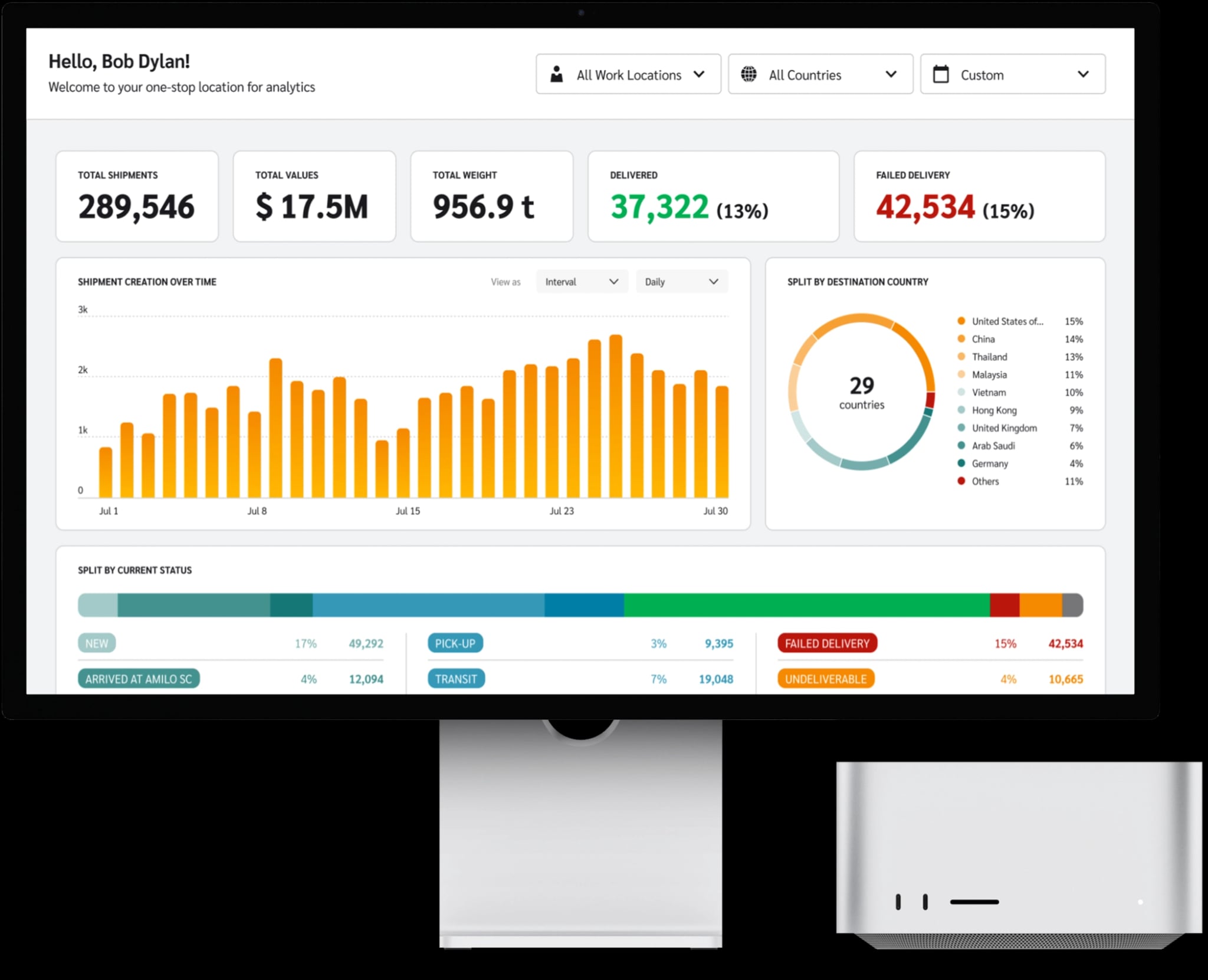Click the UNDELIVERABLE status badge
Viewport: 1208px width, 980px height.
click(x=825, y=679)
